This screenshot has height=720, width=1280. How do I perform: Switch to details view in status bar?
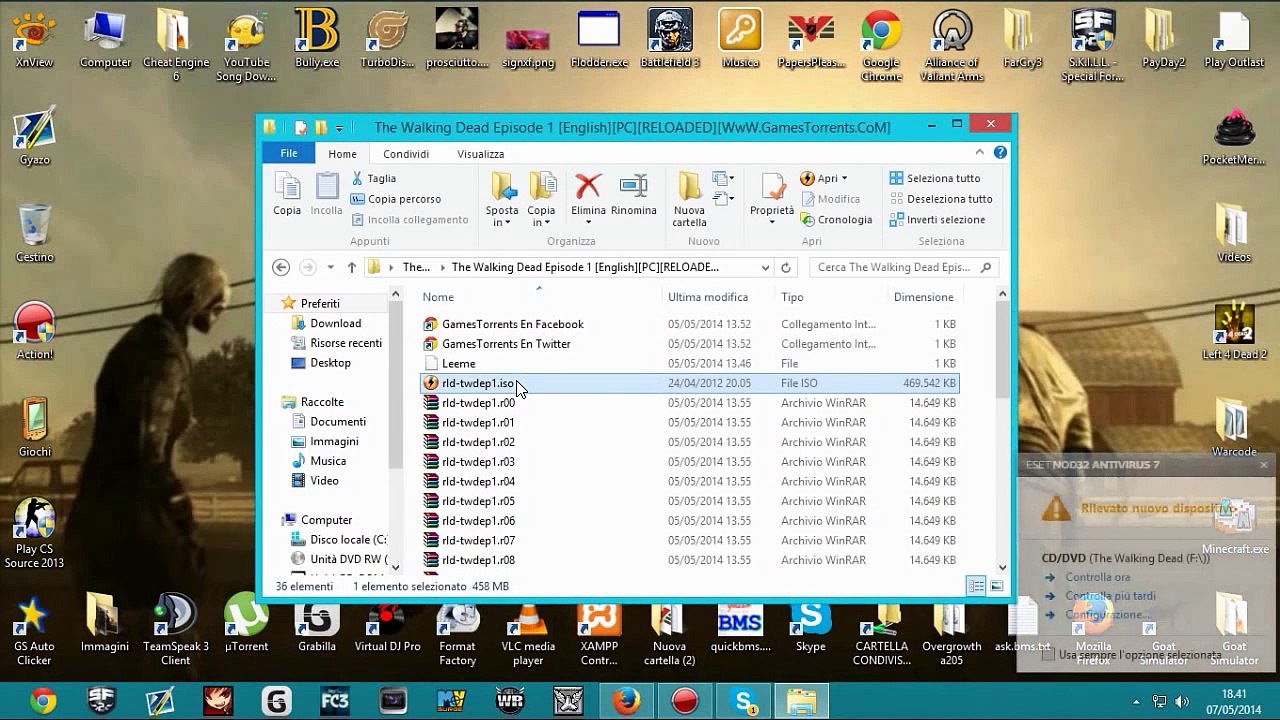coord(976,586)
